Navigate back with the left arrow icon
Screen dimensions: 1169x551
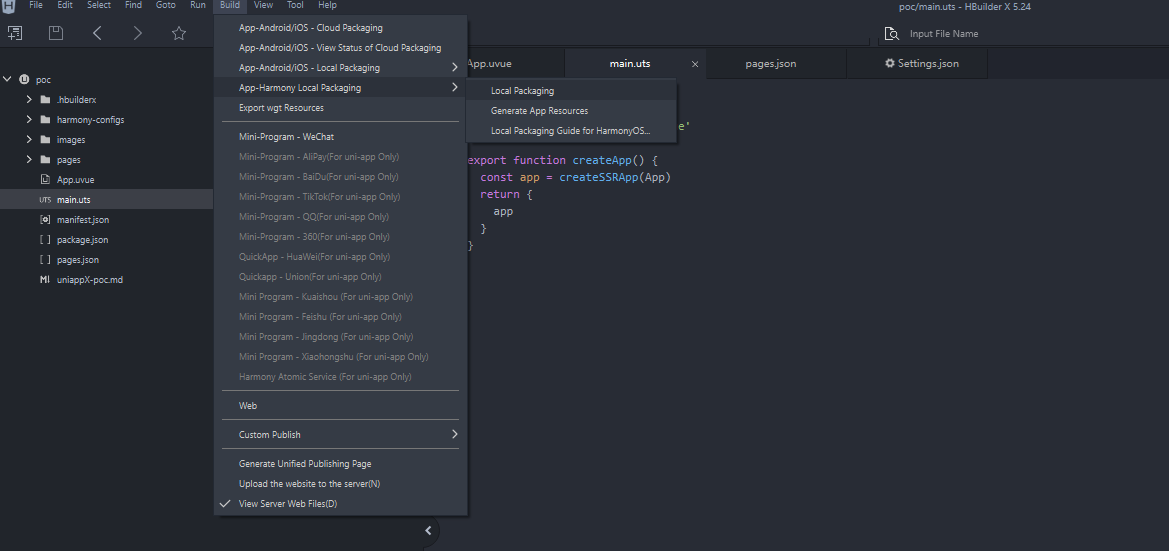pos(97,33)
